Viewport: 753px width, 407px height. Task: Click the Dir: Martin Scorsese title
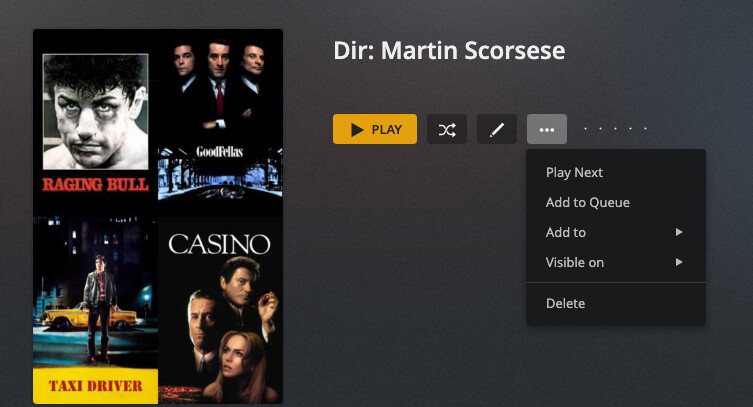coord(449,50)
